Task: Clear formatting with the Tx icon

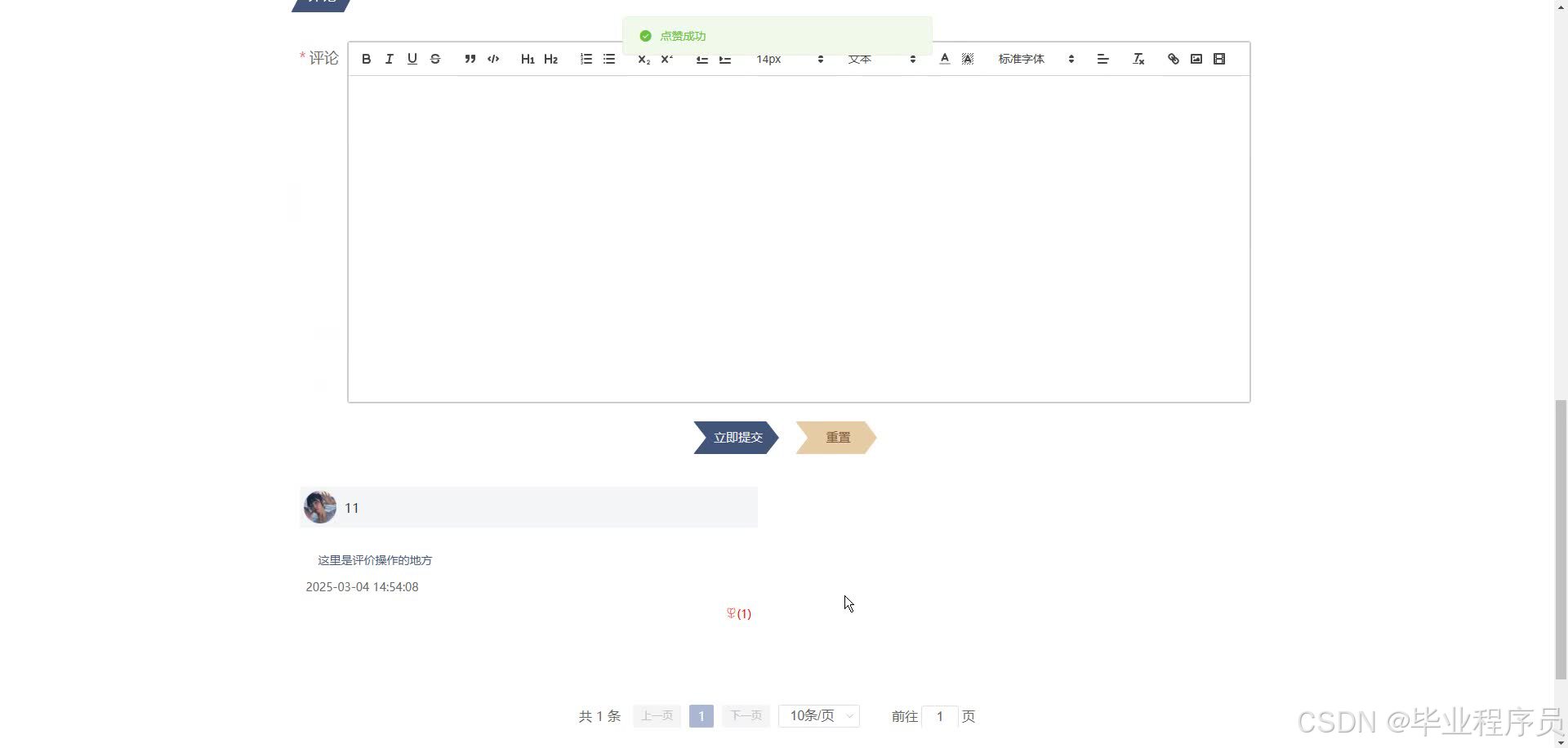Action: (x=1138, y=59)
